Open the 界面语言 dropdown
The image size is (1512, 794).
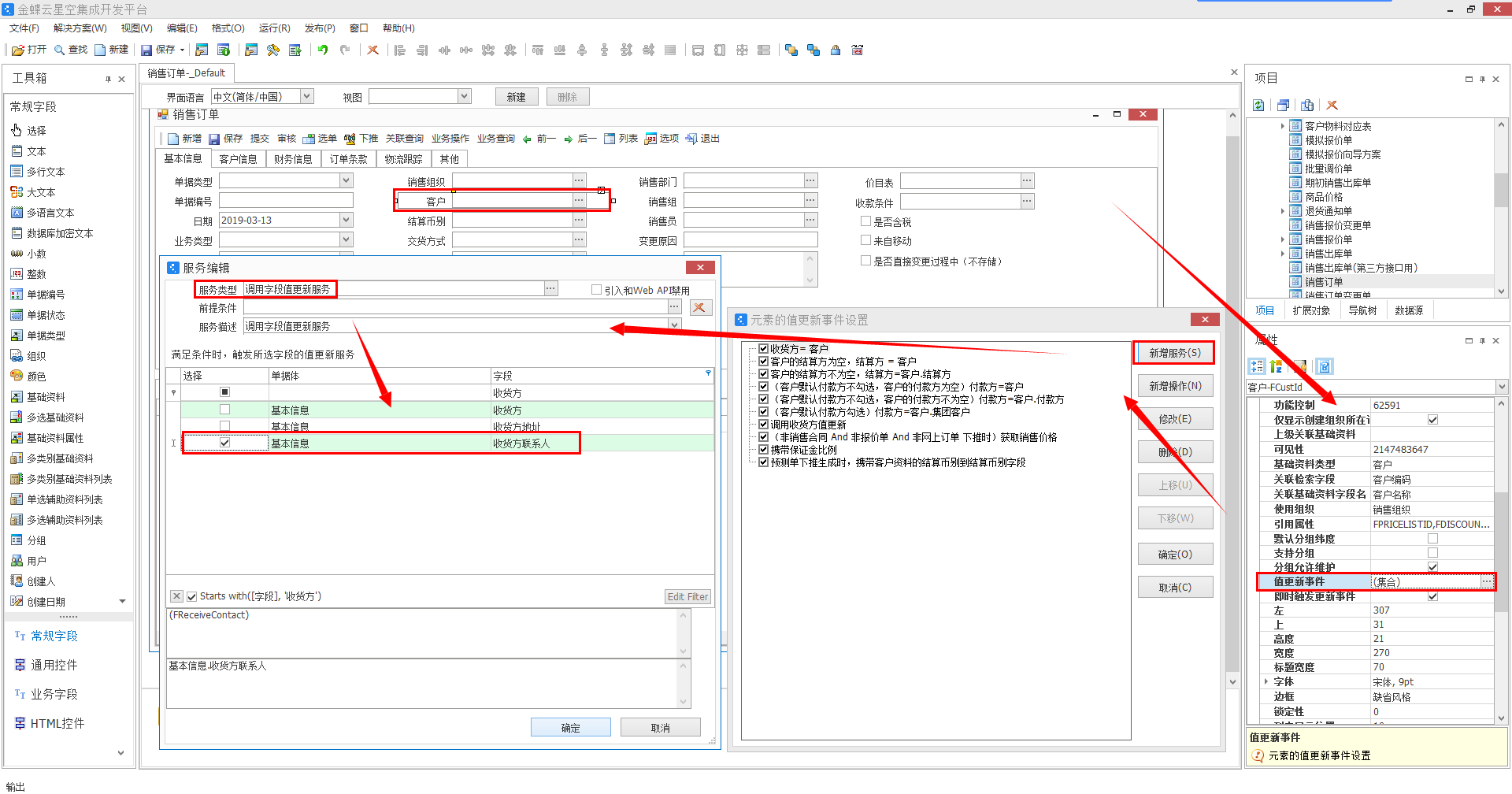click(307, 96)
